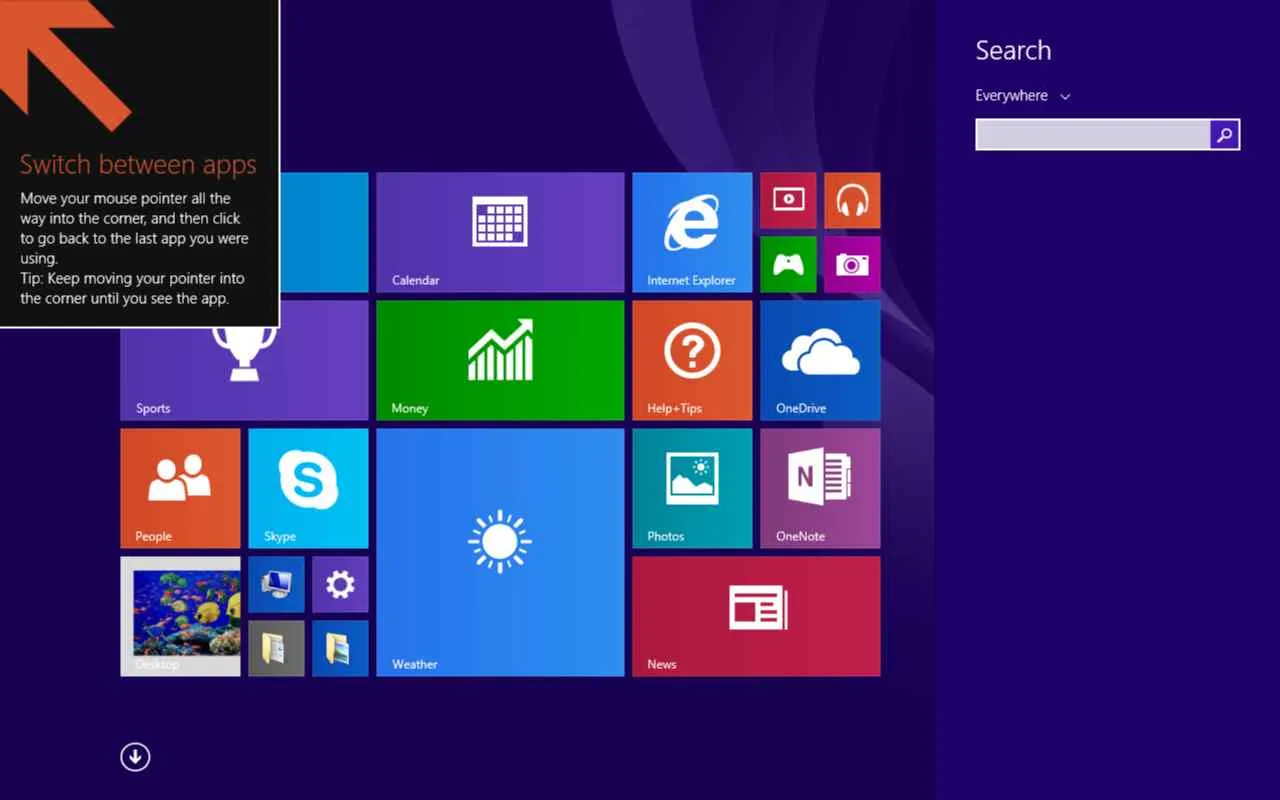Expand the Everywhere search scope dropdown
The image size is (1280, 800).
click(x=1023, y=96)
